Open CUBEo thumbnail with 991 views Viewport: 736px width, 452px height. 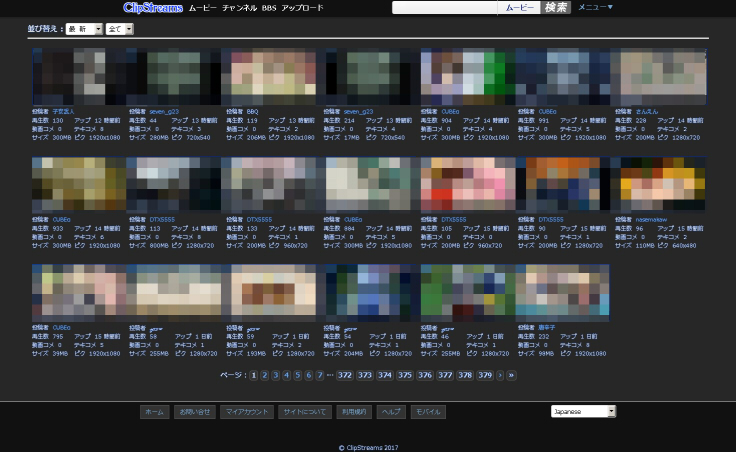tap(563, 77)
